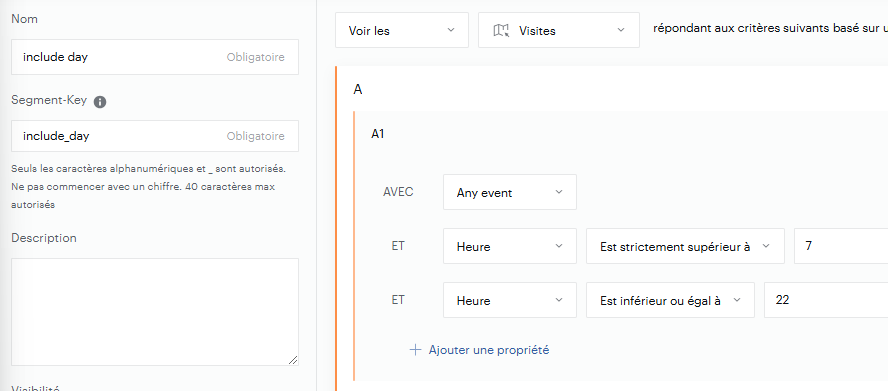Click the Segment-Key field containing include_day
Image resolution: width=888 pixels, height=391 pixels.
(x=155, y=136)
